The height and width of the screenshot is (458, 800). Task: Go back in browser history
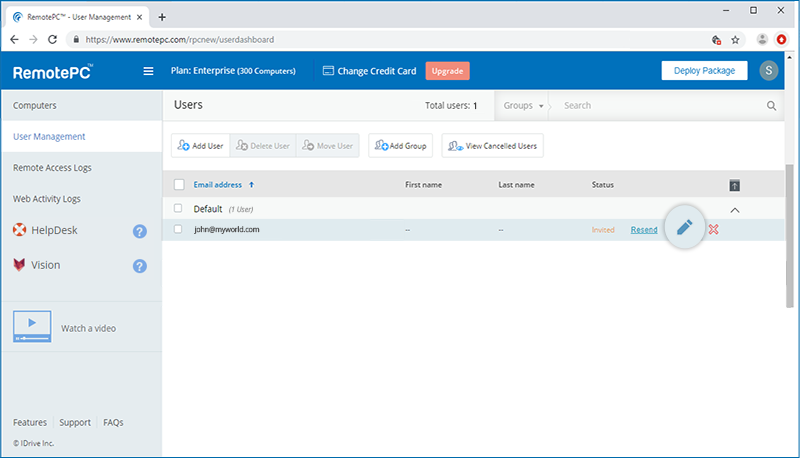coord(14,39)
